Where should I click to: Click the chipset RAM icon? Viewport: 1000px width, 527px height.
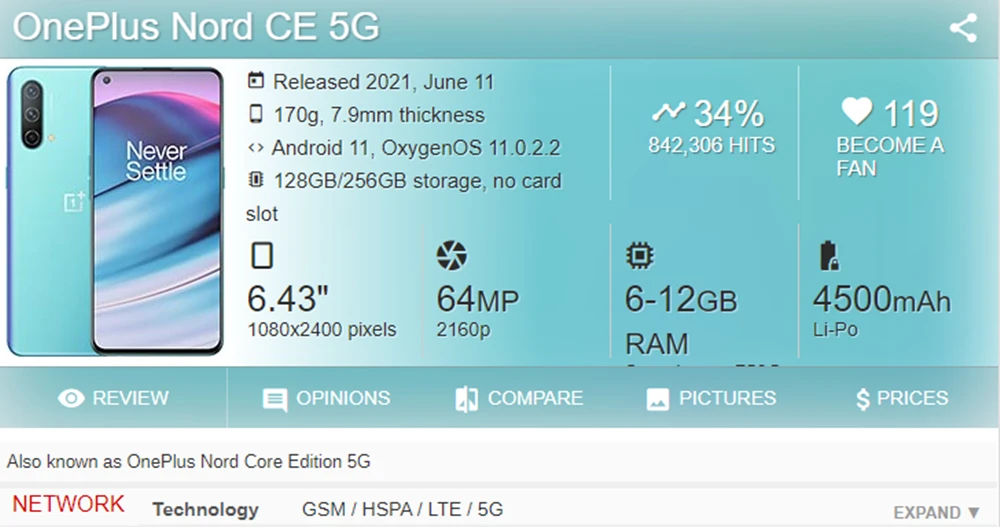(x=640, y=256)
